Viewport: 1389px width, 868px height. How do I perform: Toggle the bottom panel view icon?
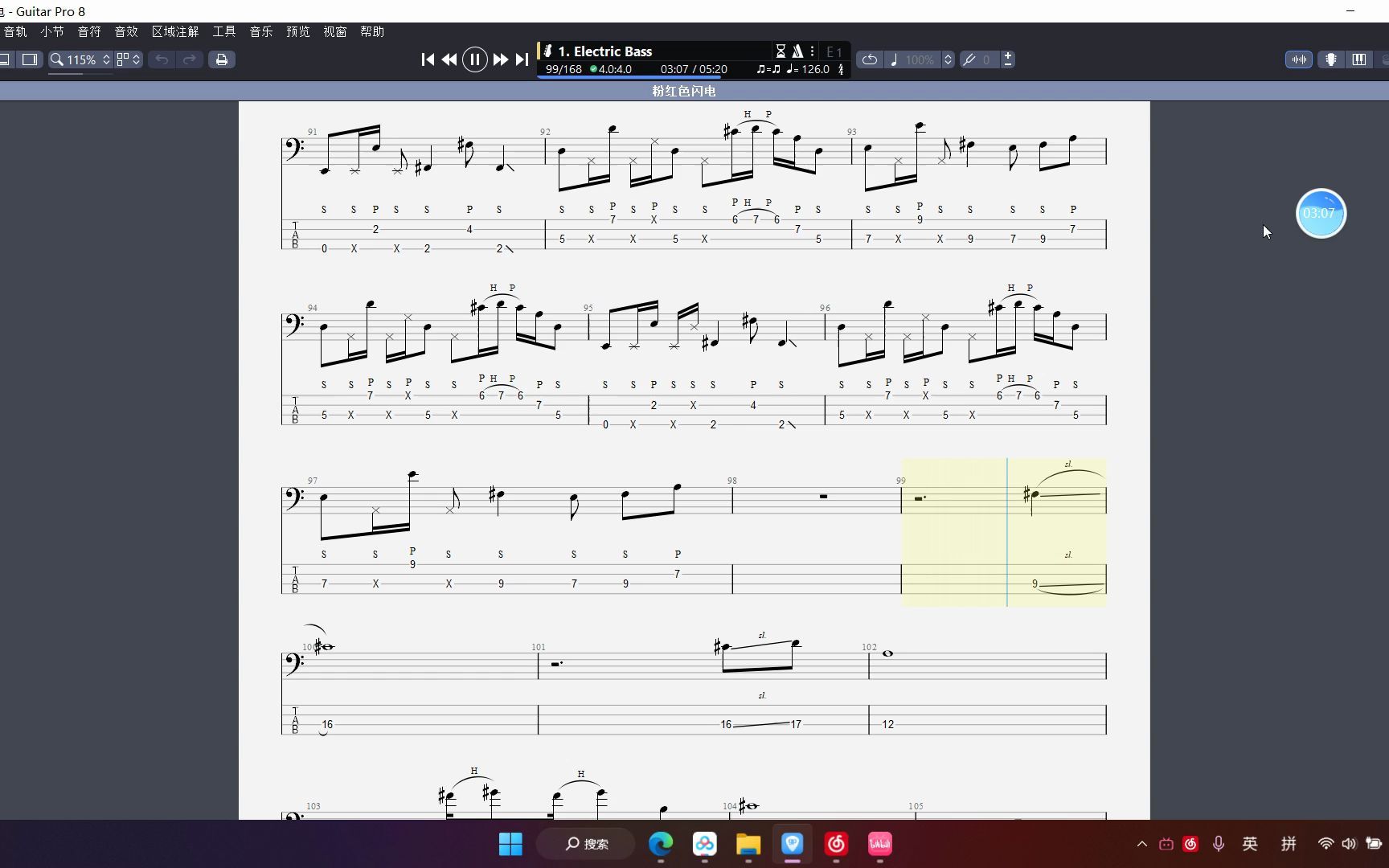[x=5, y=59]
